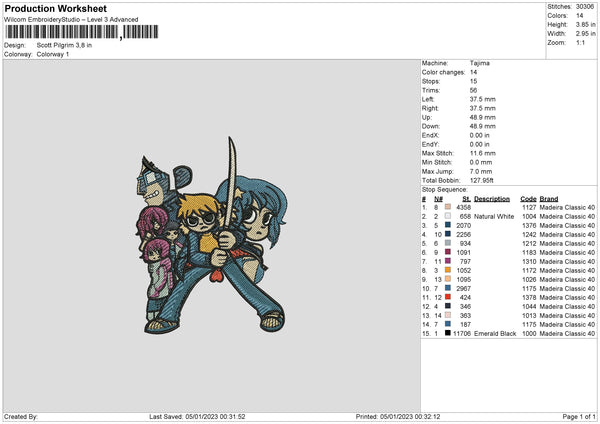Viewport: 600px width, 424px height.
Task: Click the machine value "Tajima"
Action: (479, 63)
